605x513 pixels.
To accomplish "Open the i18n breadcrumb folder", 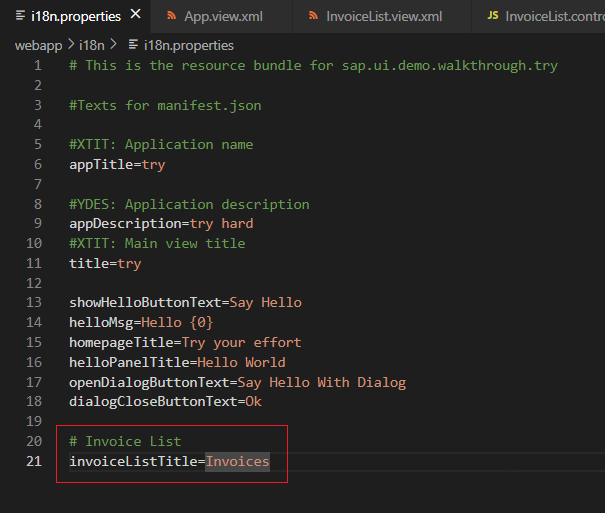I will (92, 46).
